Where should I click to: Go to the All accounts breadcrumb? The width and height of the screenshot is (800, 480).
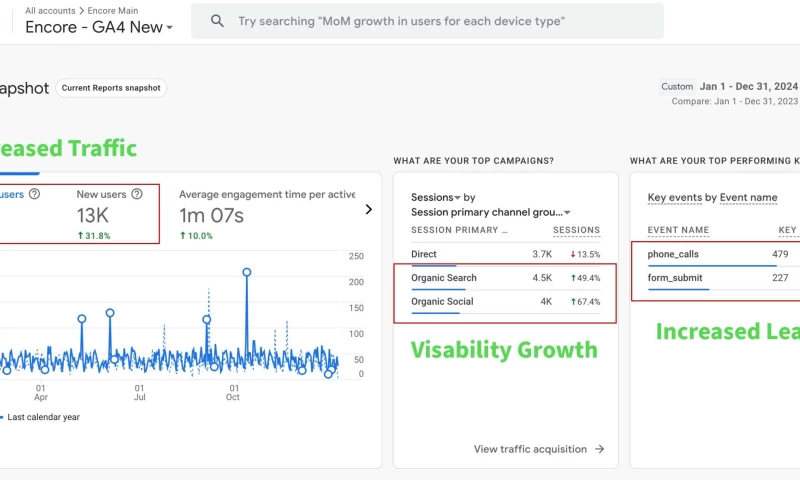click(50, 10)
